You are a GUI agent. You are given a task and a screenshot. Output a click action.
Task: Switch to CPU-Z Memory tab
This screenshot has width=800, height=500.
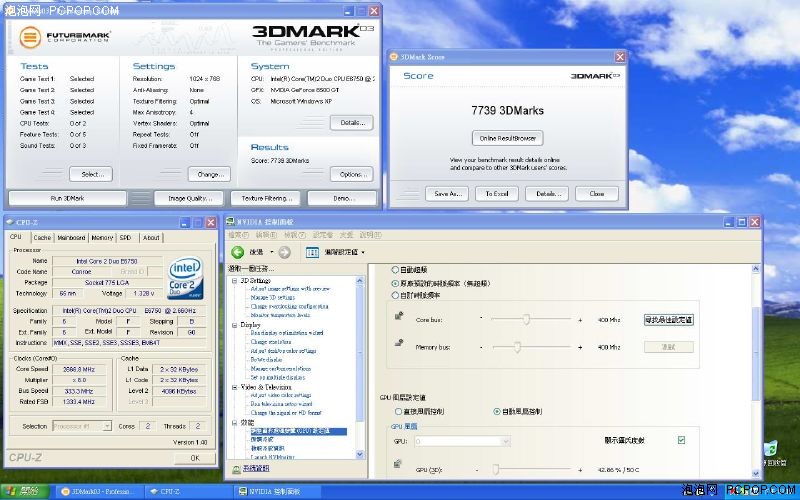click(102, 238)
